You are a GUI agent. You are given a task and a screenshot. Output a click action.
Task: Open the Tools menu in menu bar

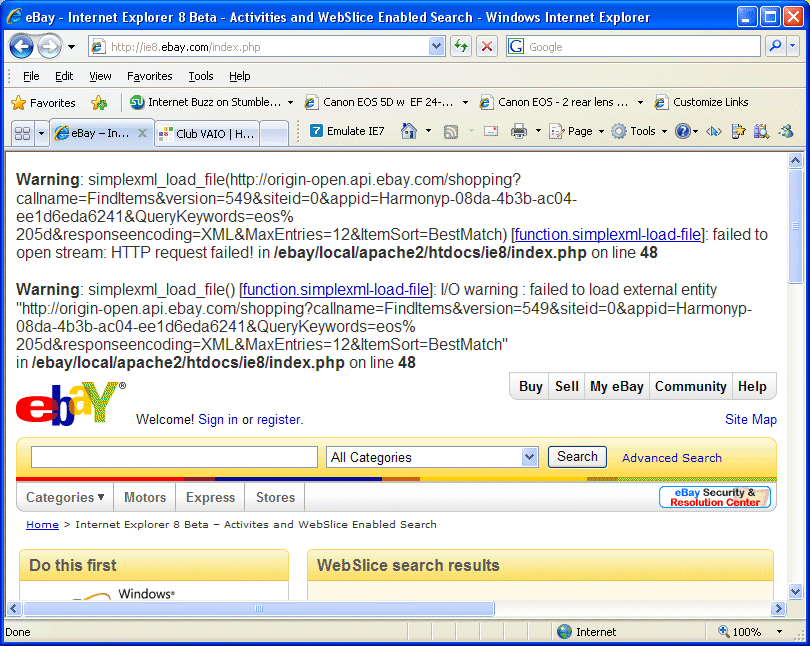pos(201,76)
